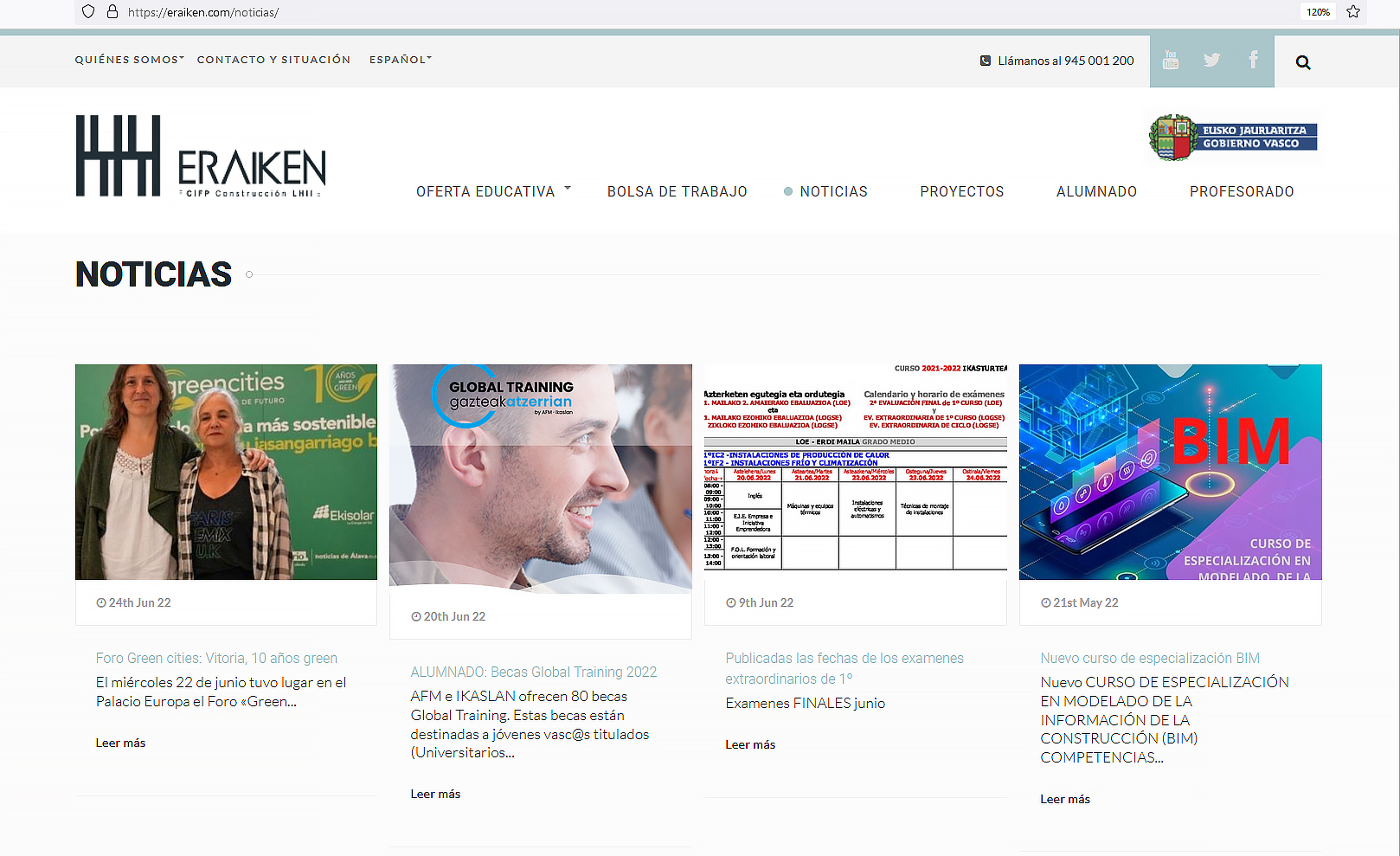Click the browser shield tracking protection icon

pos(87,12)
